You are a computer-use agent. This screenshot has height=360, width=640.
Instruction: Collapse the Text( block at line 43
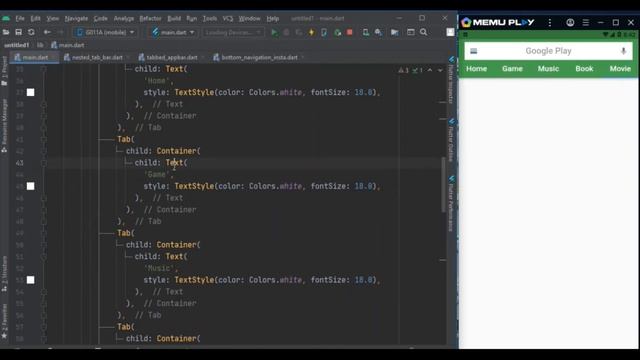(x=44, y=163)
